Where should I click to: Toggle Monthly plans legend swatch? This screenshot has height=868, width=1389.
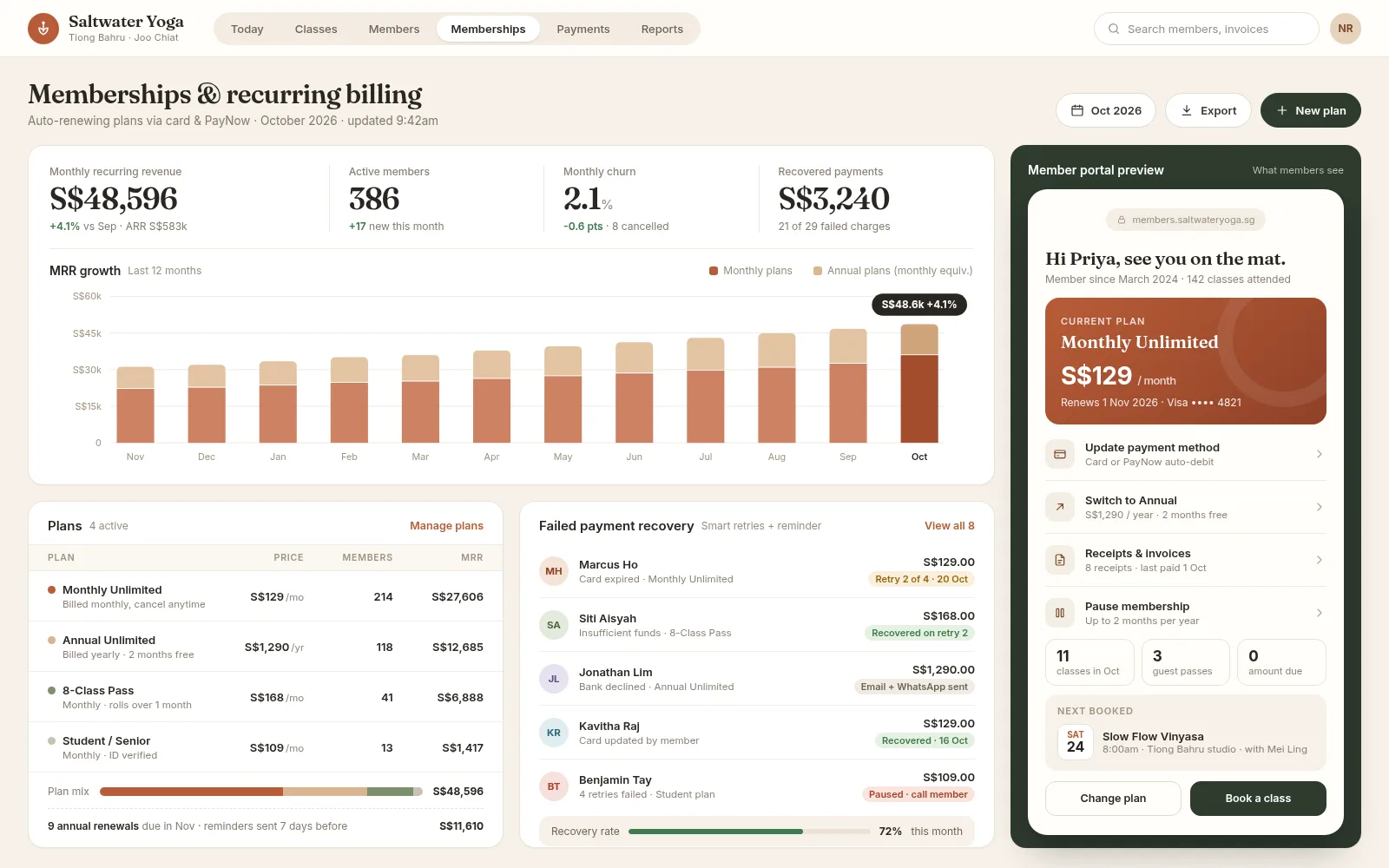[714, 271]
